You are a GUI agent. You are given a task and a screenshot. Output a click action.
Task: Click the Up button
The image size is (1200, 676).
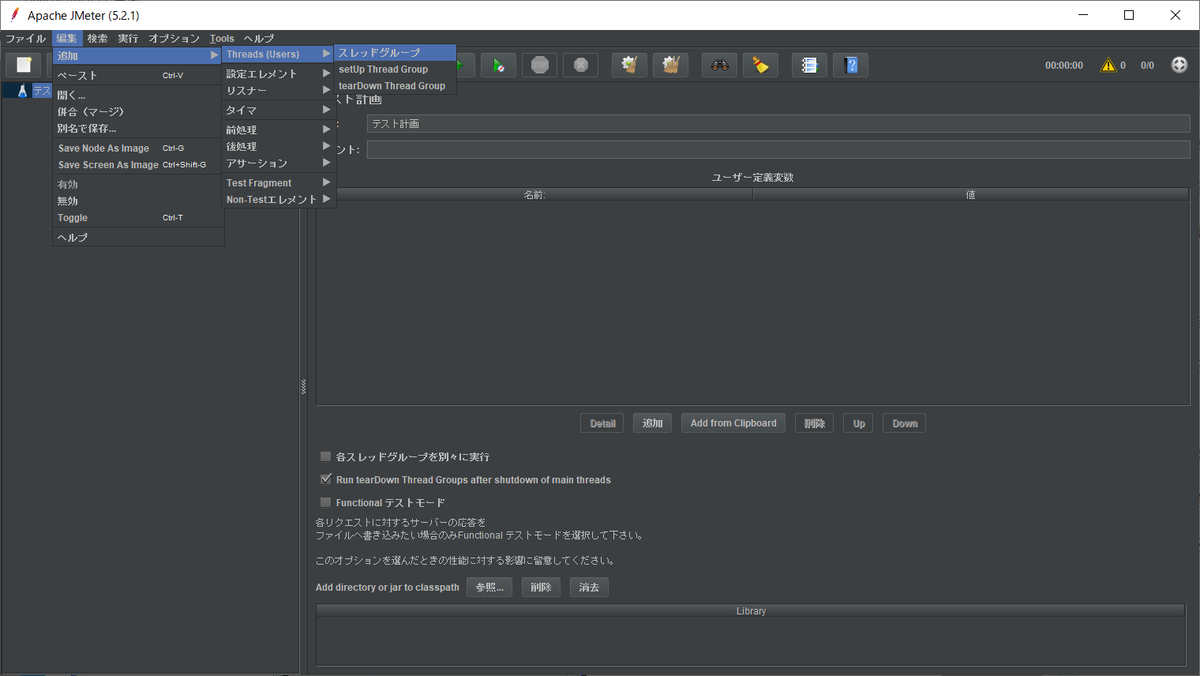click(859, 423)
